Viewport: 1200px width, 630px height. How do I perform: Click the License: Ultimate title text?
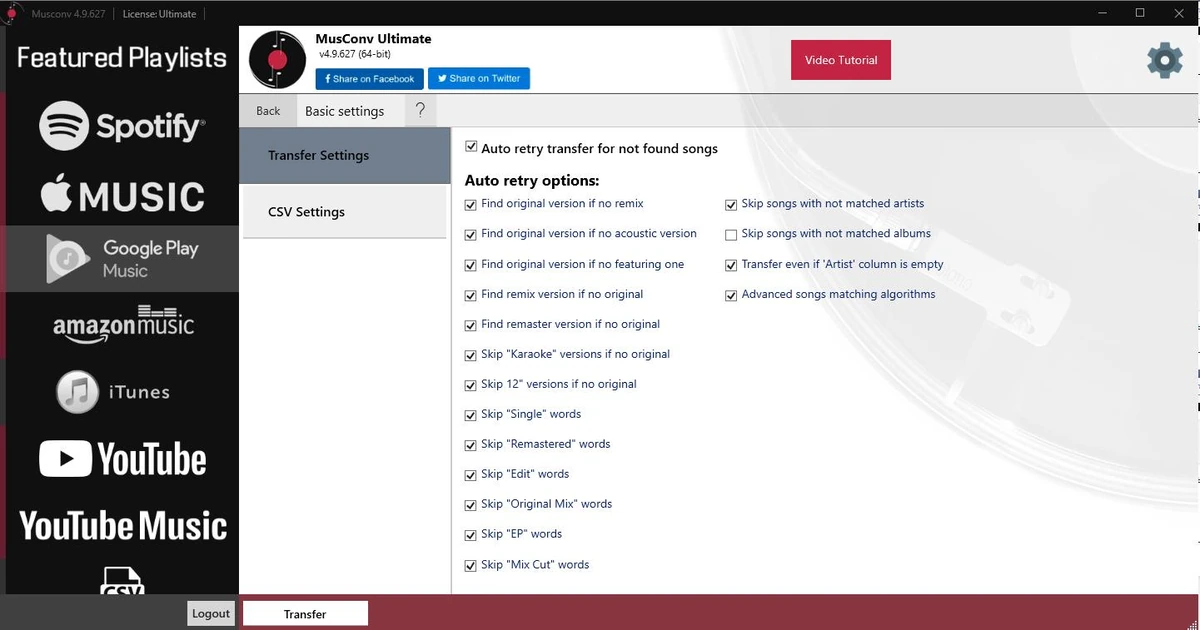[x=159, y=14]
